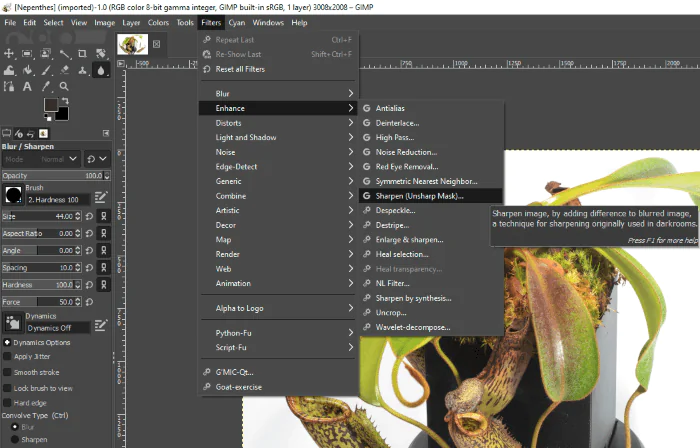
Task: Open the foreground color swatch
Action: 50,105
